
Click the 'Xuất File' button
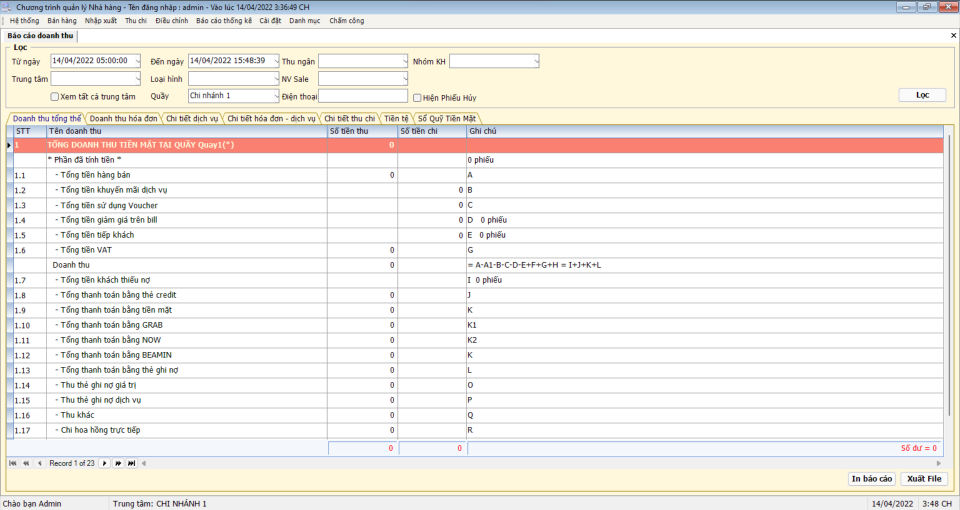pyautogui.click(x=924, y=479)
